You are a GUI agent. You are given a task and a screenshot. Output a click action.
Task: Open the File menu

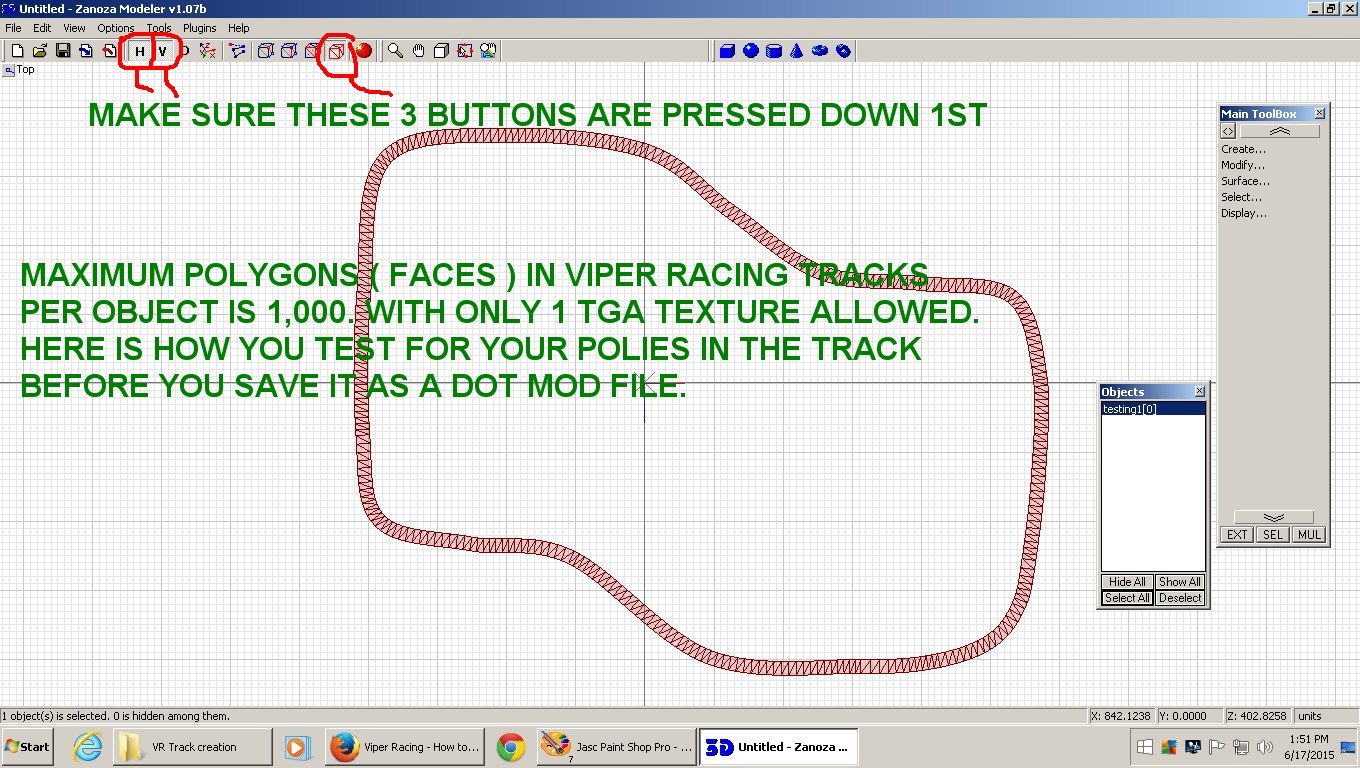(13, 28)
